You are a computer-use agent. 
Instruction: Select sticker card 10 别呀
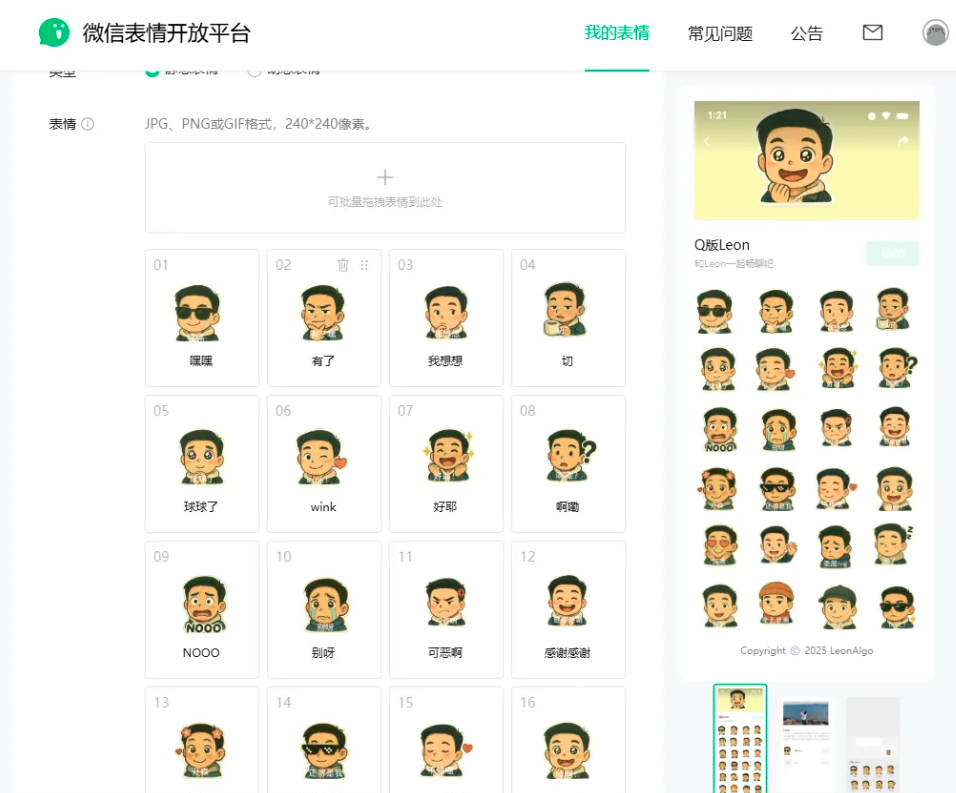(x=324, y=610)
